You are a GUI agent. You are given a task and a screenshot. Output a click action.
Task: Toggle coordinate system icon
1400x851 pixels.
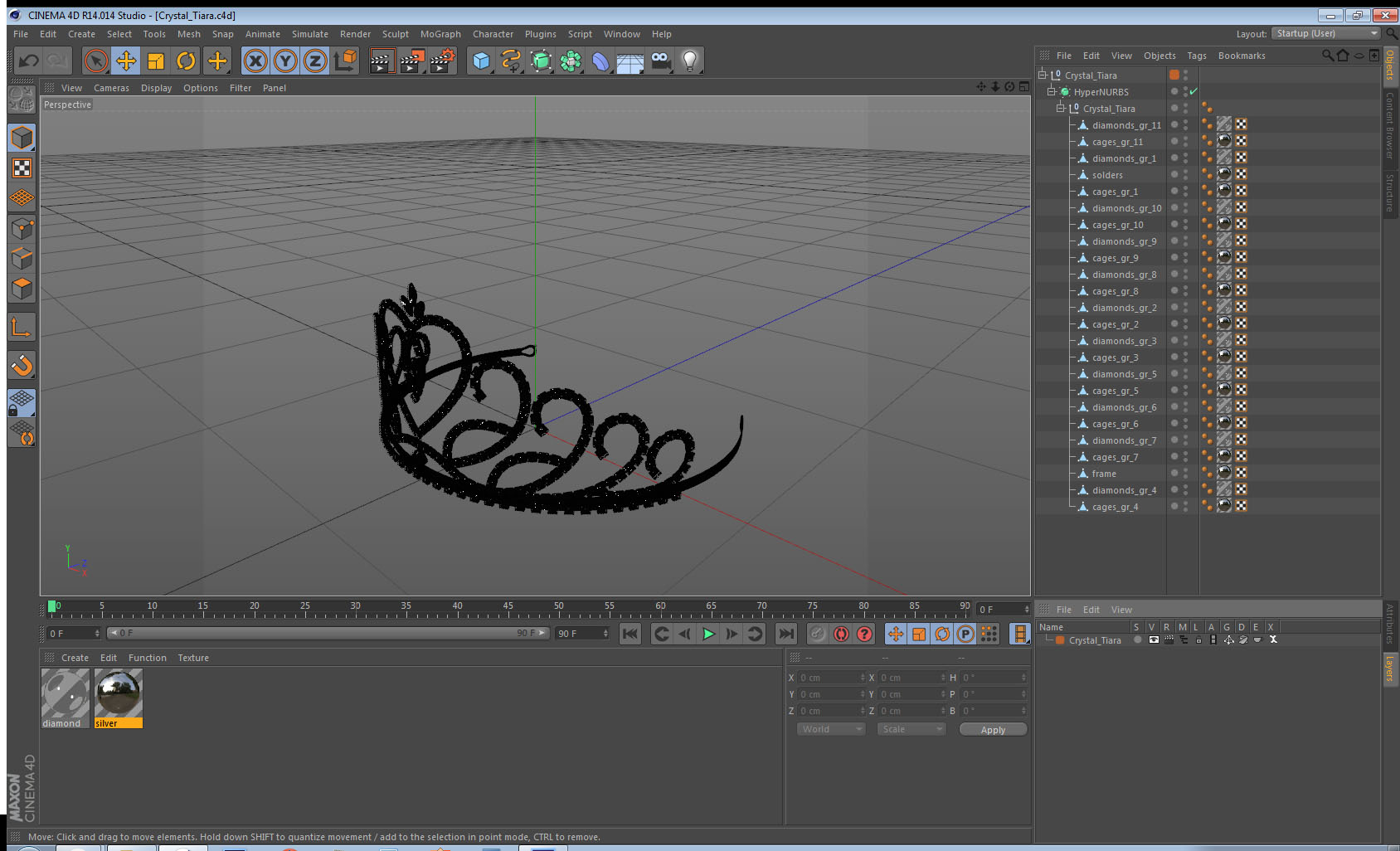[345, 61]
